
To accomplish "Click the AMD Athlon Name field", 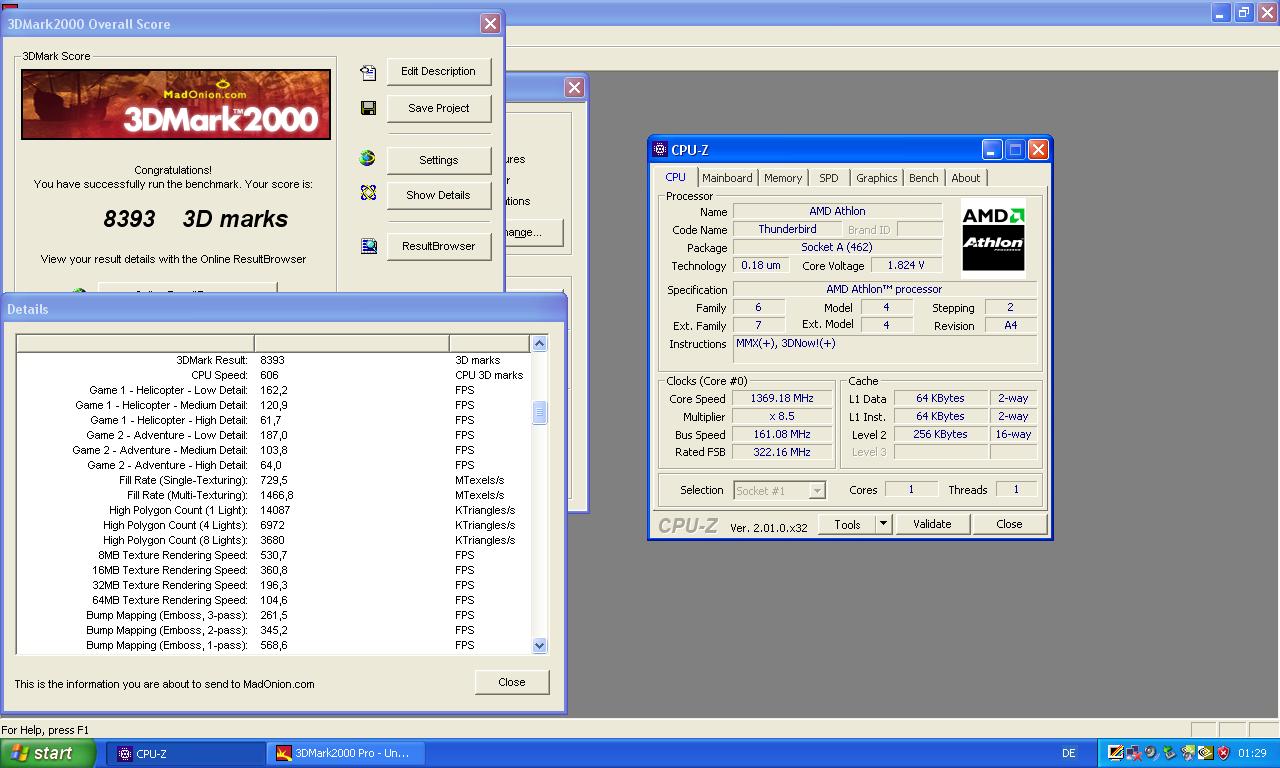I will coord(838,211).
